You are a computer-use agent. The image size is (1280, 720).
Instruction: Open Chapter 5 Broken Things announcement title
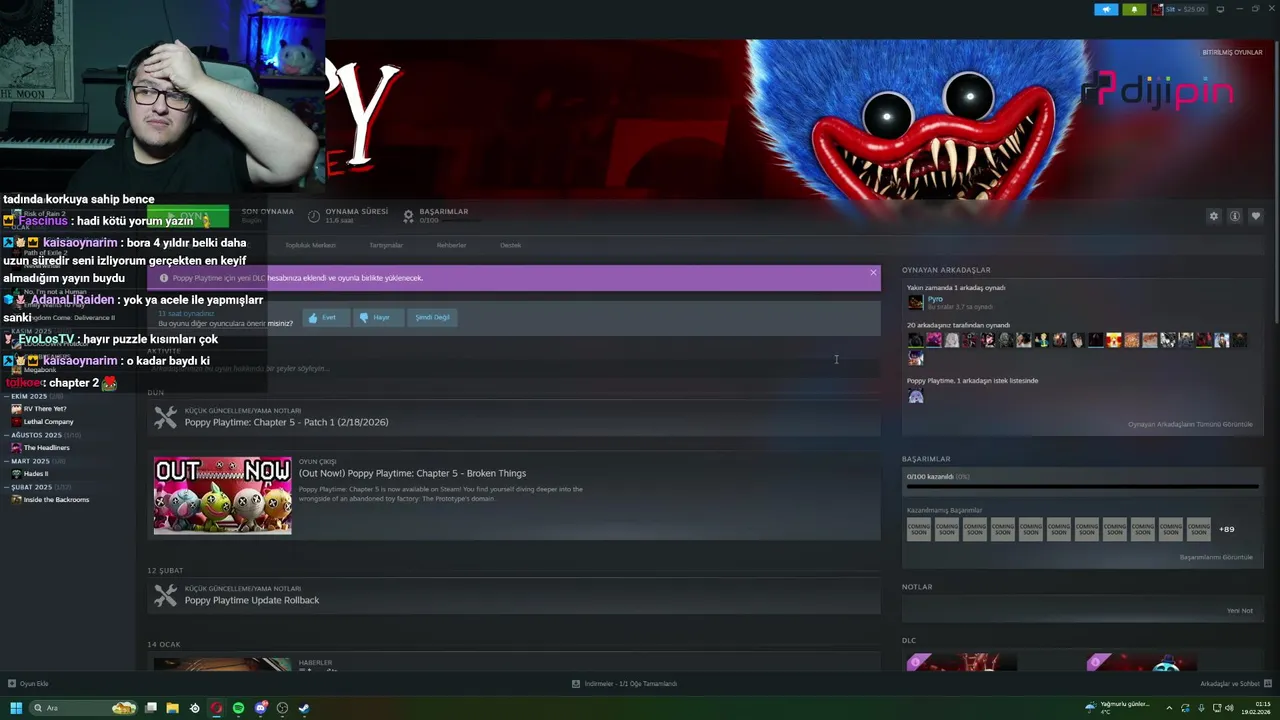coord(412,473)
